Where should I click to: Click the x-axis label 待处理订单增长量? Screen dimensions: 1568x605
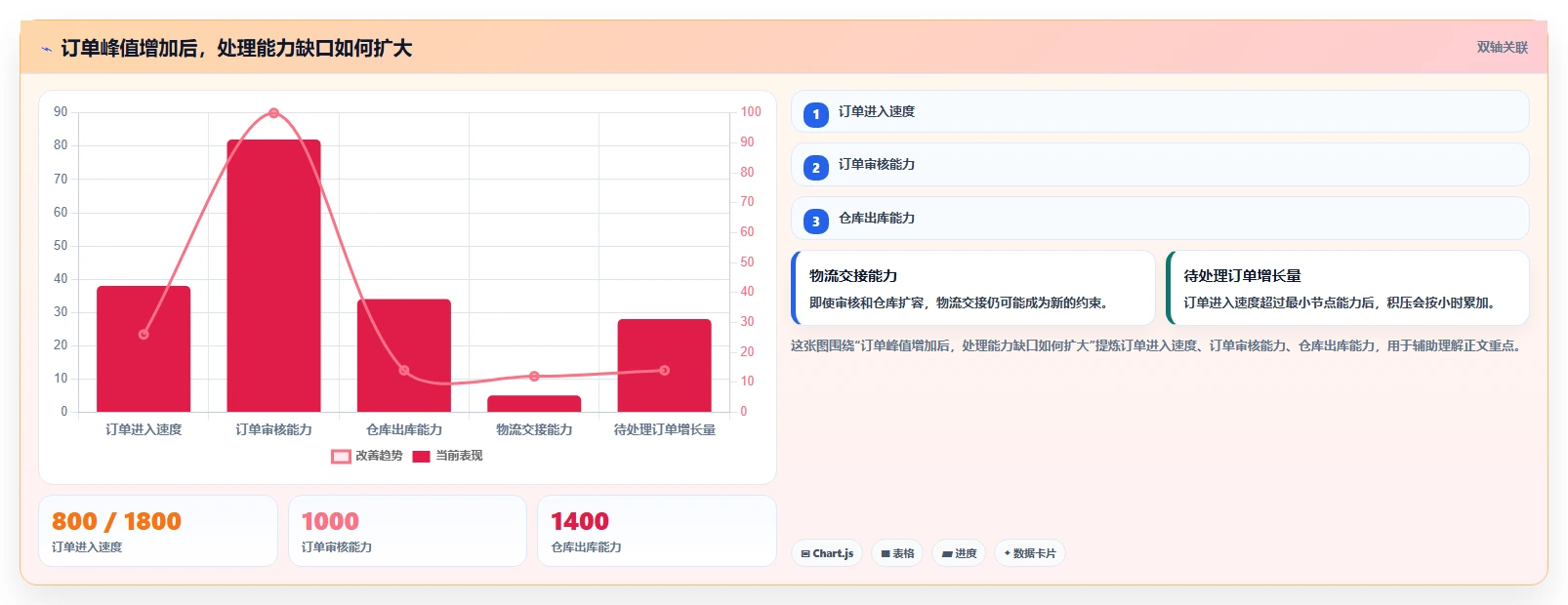pyautogui.click(x=664, y=429)
